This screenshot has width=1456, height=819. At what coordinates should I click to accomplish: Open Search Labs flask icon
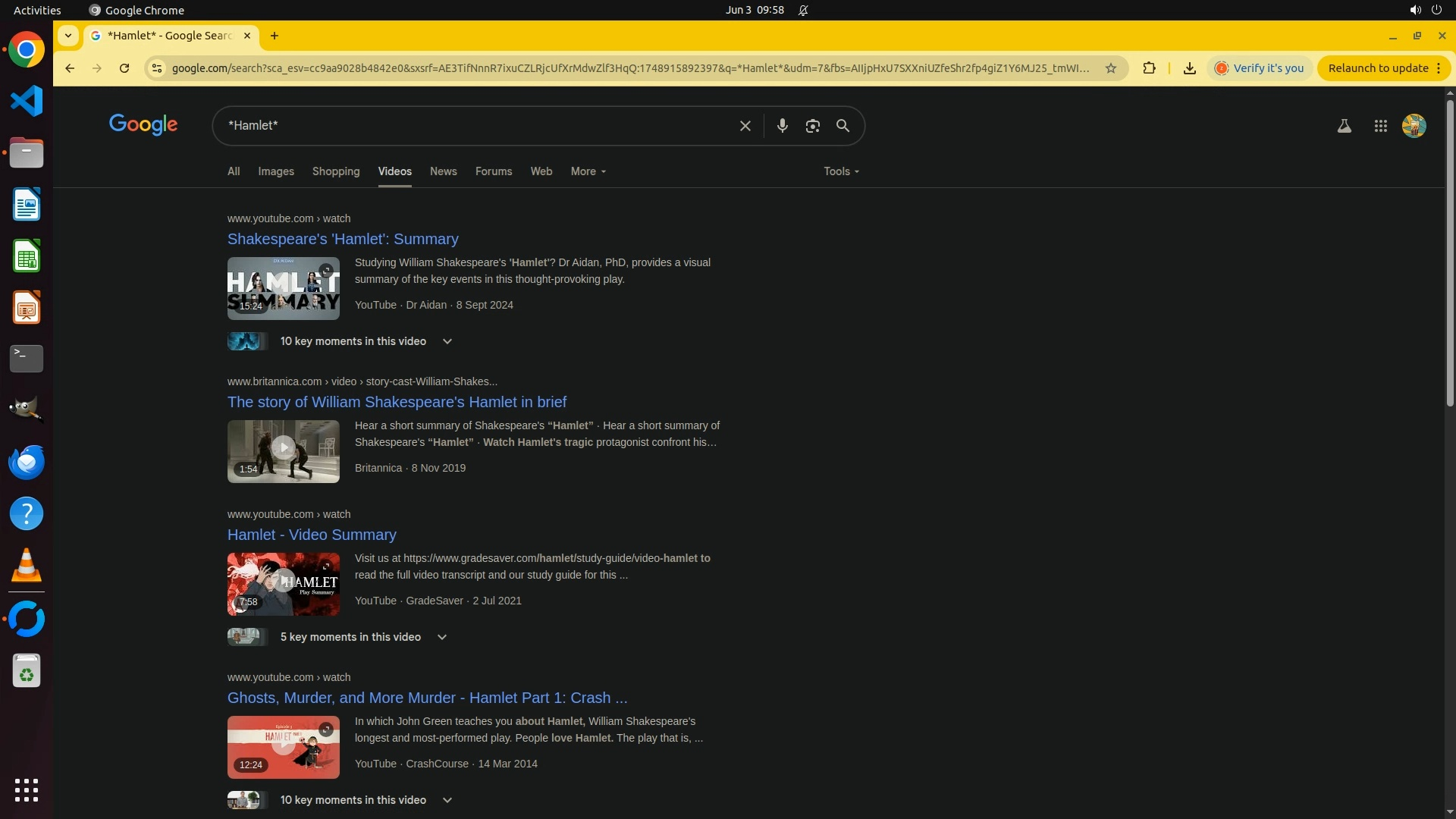pos(1344,126)
